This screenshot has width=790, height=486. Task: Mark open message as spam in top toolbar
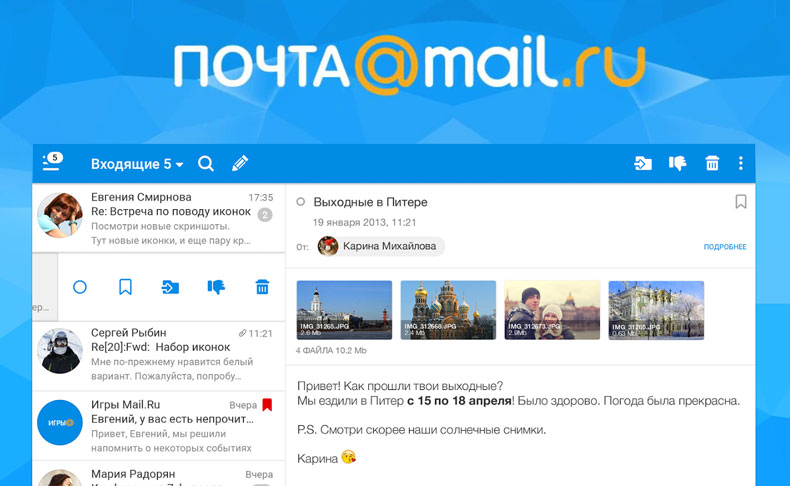coord(677,163)
